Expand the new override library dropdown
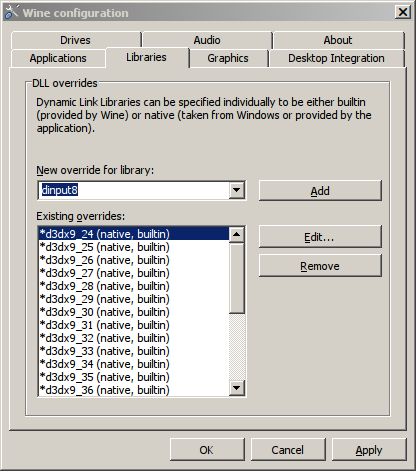This screenshot has width=416, height=471. tap(236, 190)
